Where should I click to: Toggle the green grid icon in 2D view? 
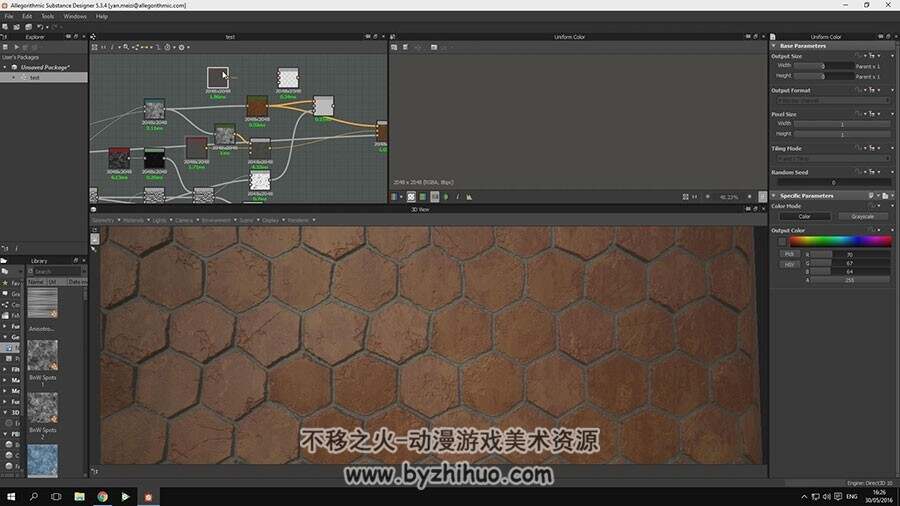point(422,197)
